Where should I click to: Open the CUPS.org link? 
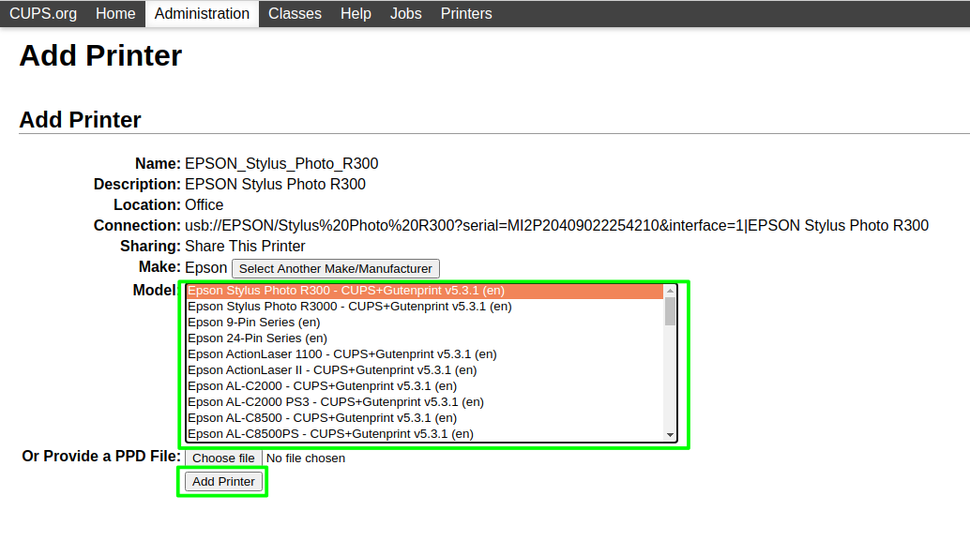point(43,14)
